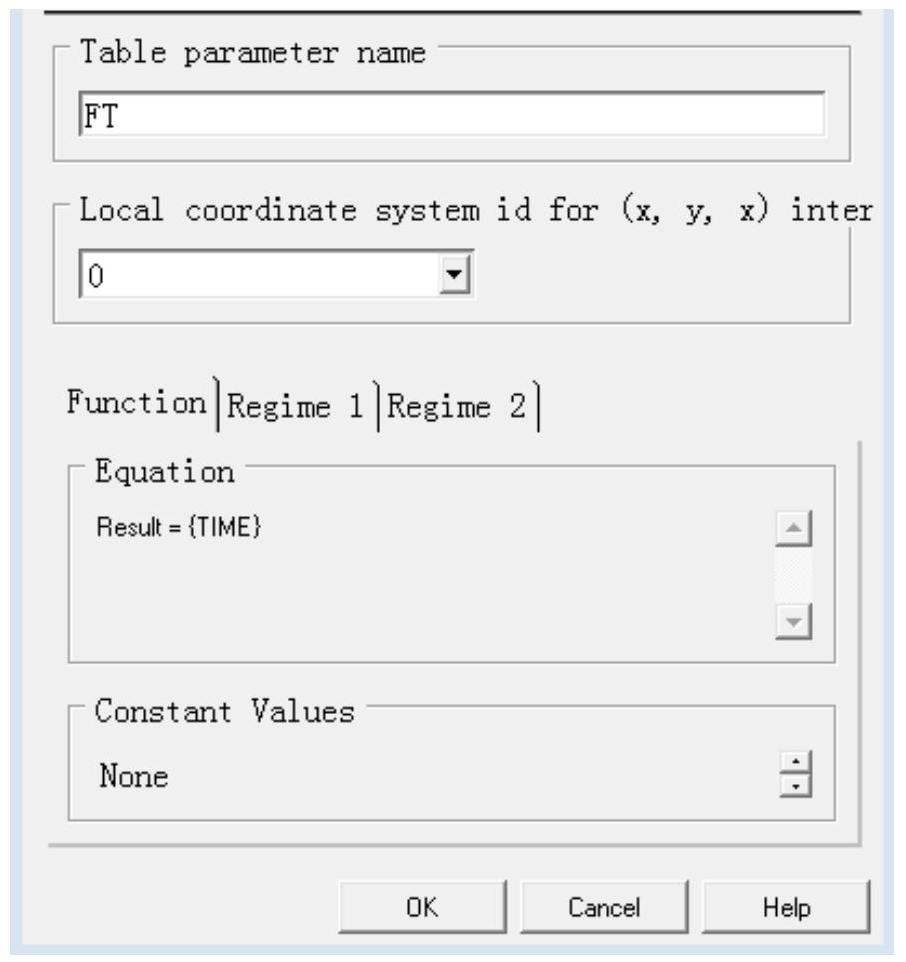Switch to the Function tab
Viewport: 906px width, 962px height.
(x=135, y=403)
